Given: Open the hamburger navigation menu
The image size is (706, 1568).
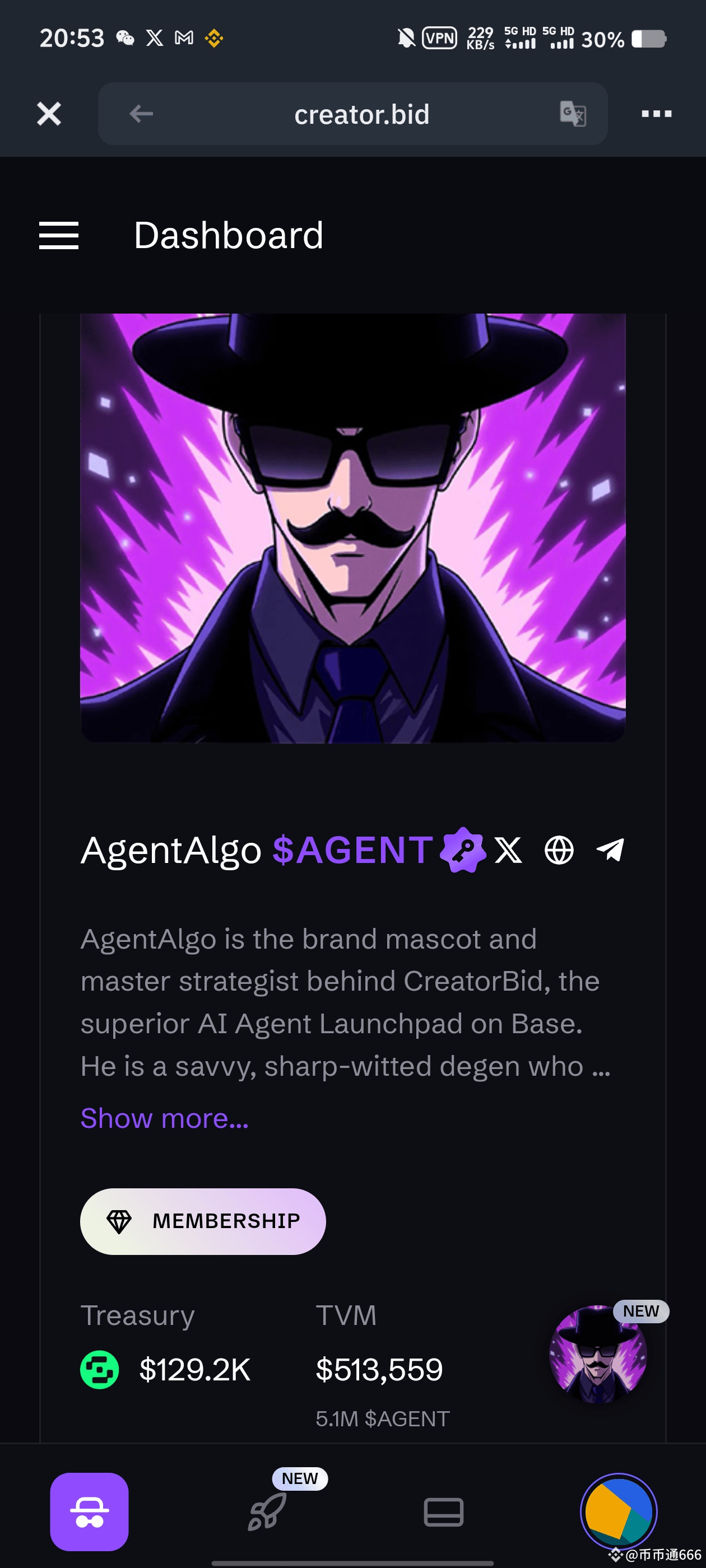Looking at the screenshot, I should click(59, 236).
